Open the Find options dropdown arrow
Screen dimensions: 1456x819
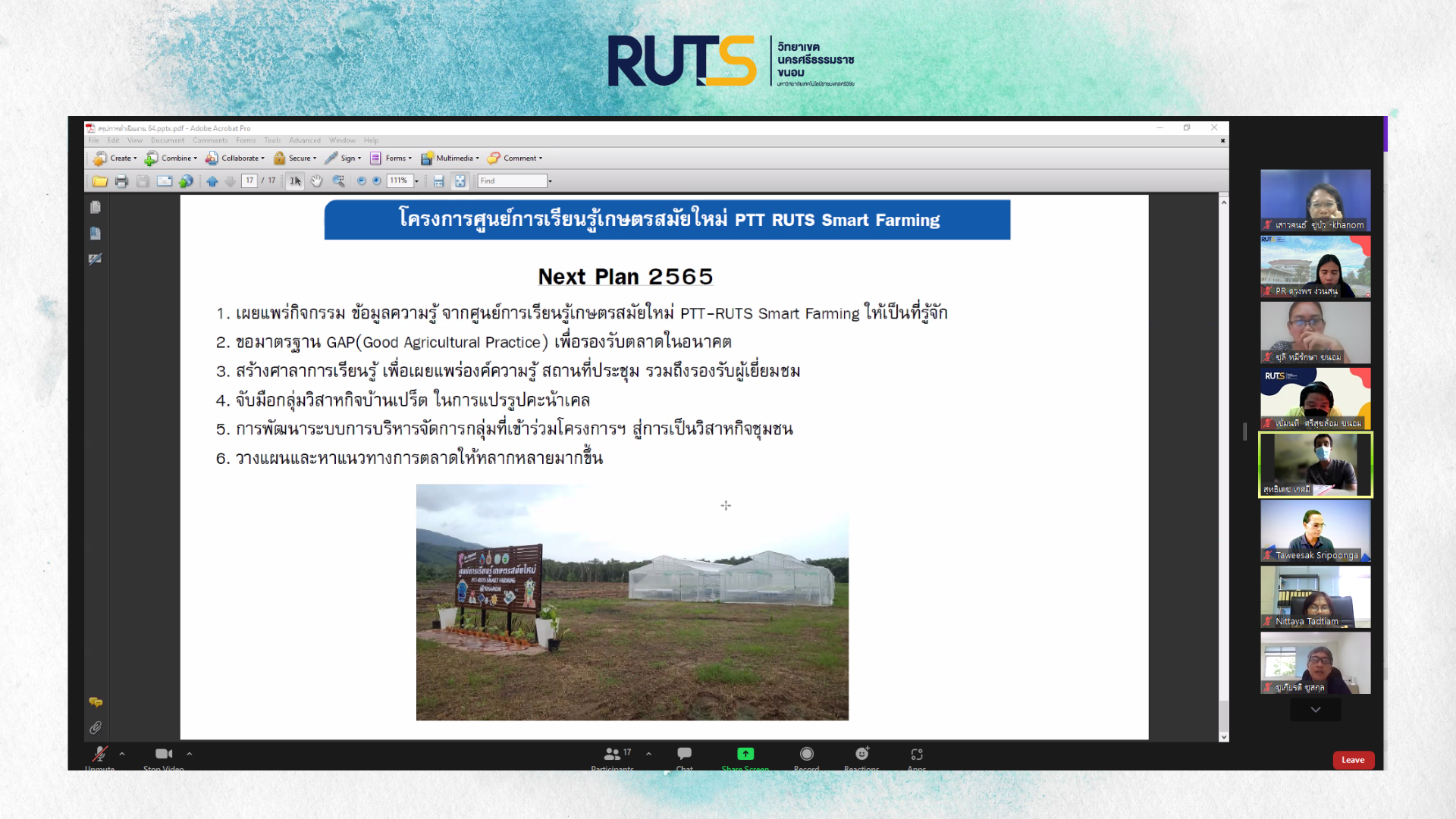tap(551, 181)
